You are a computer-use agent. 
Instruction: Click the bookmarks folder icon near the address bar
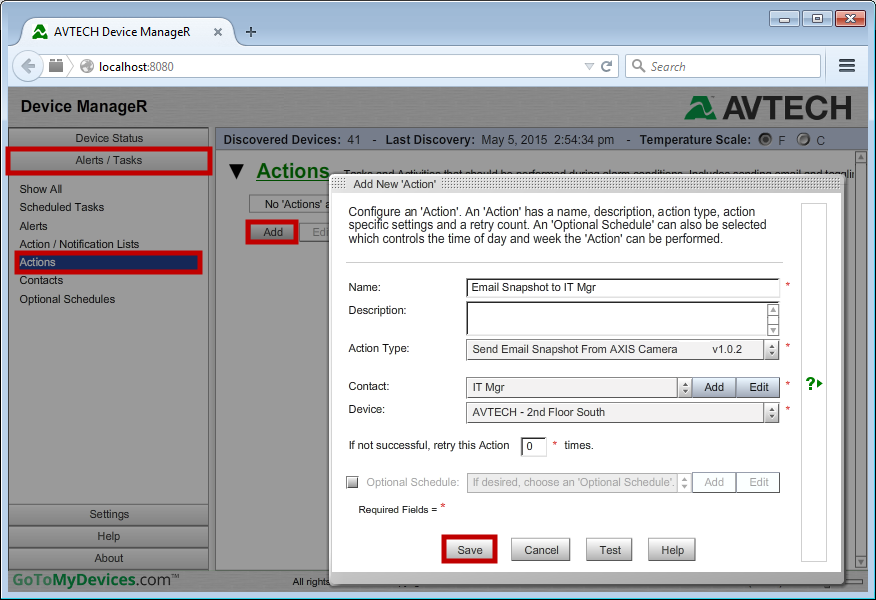click(55, 66)
